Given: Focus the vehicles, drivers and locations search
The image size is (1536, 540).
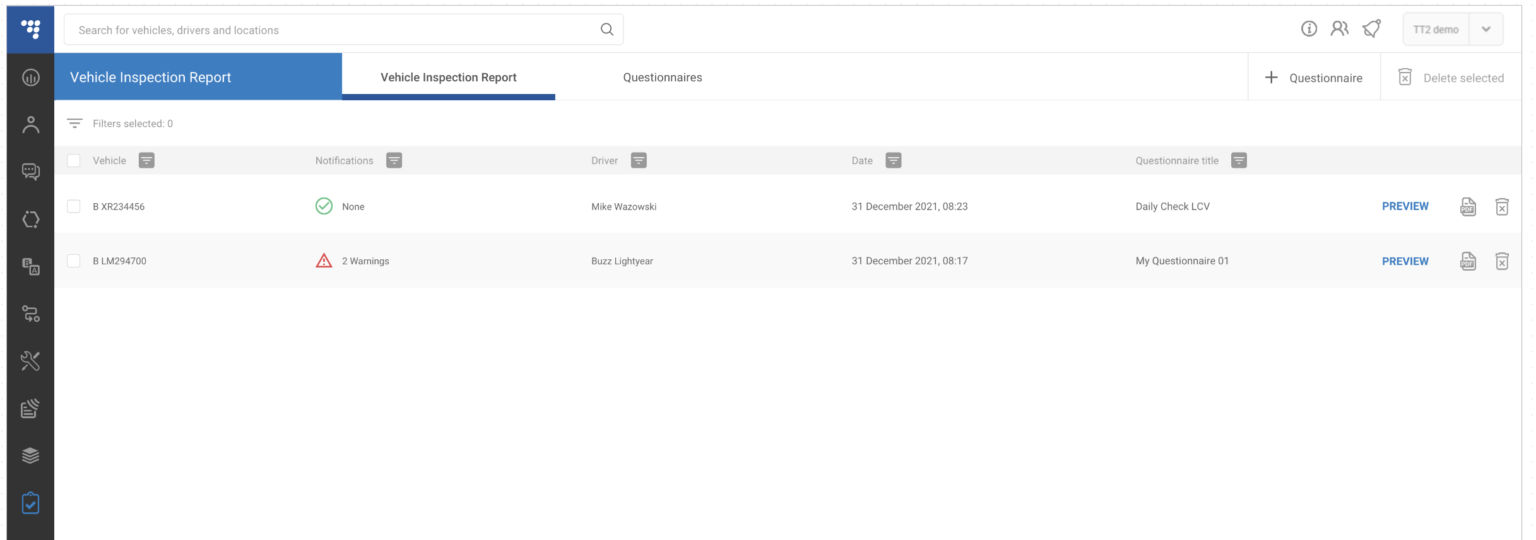Looking at the screenshot, I should (x=343, y=29).
